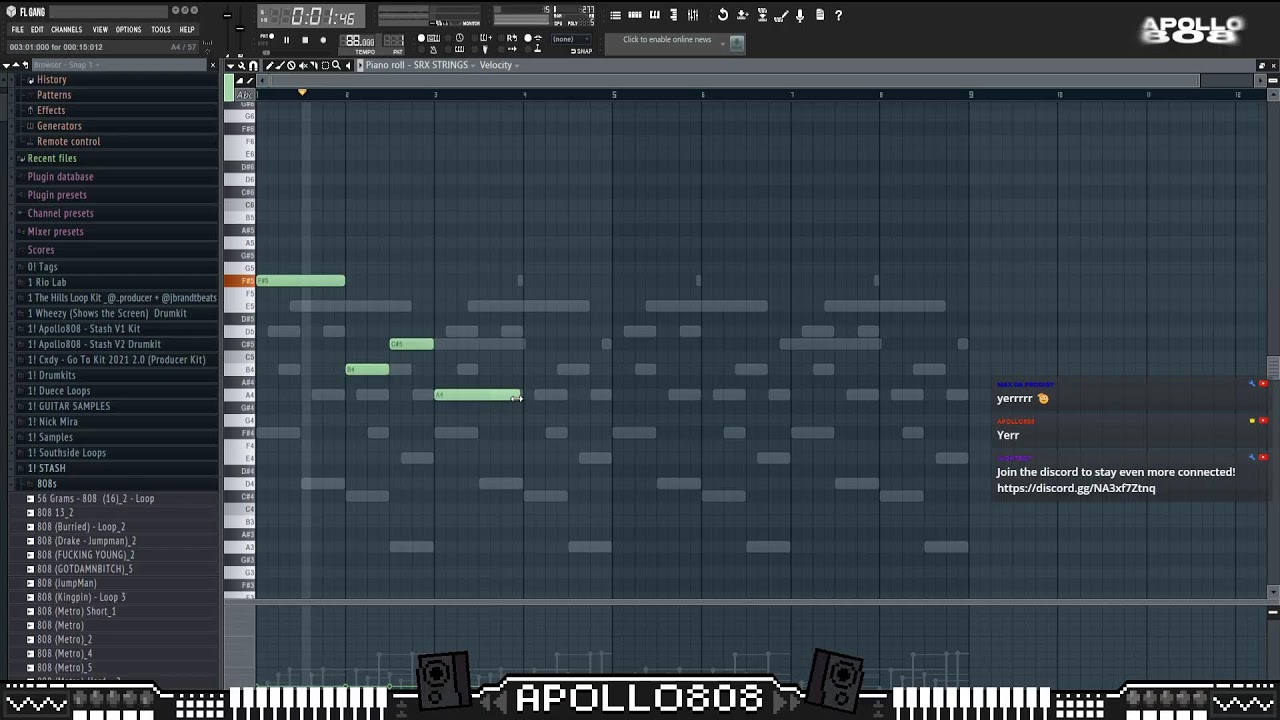Screen dimensions: 1280x720
Task: Click the one-click audio recording icon
Action: click(x=781, y=16)
